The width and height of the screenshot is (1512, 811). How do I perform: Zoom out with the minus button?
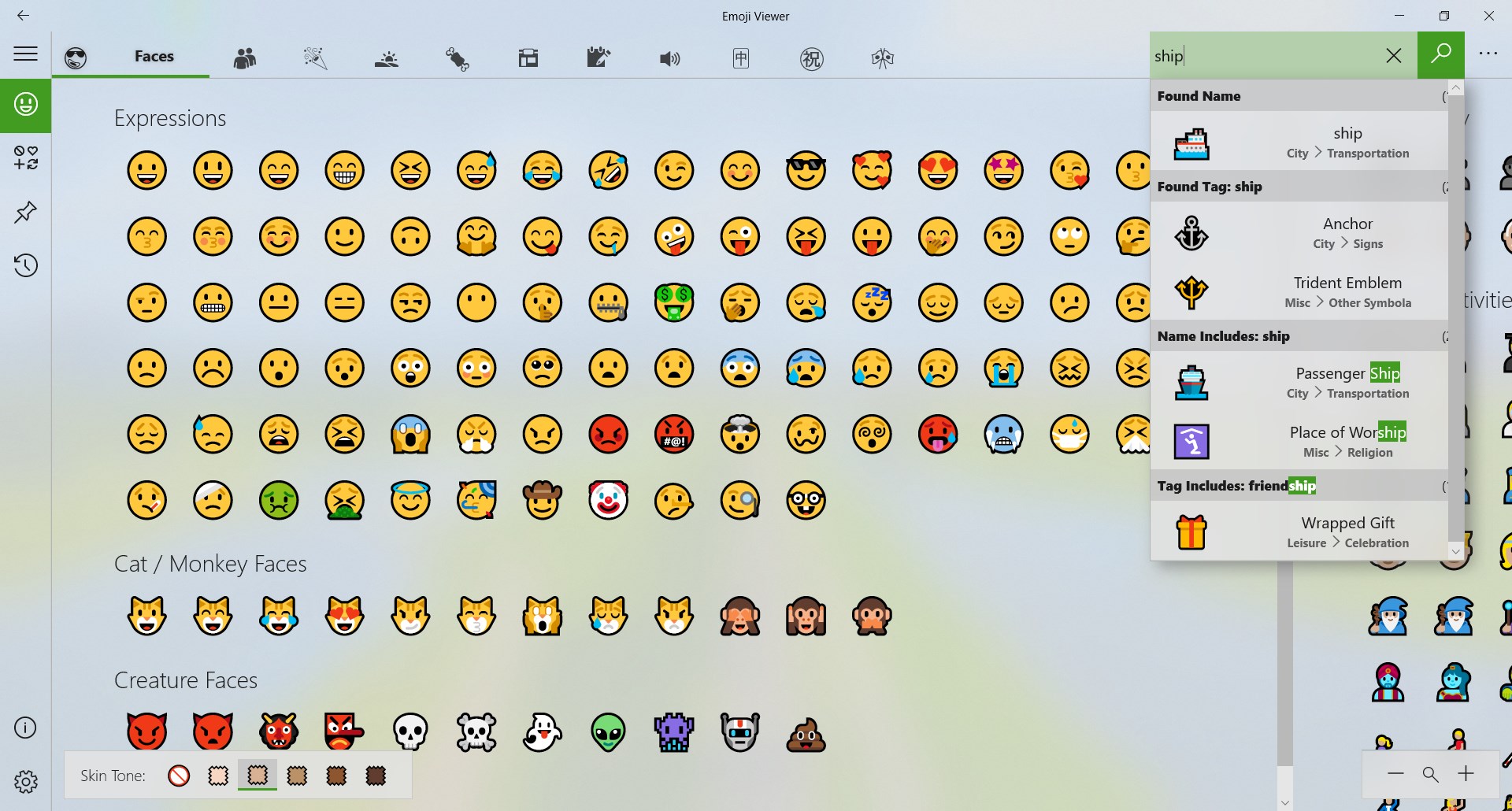click(x=1395, y=774)
